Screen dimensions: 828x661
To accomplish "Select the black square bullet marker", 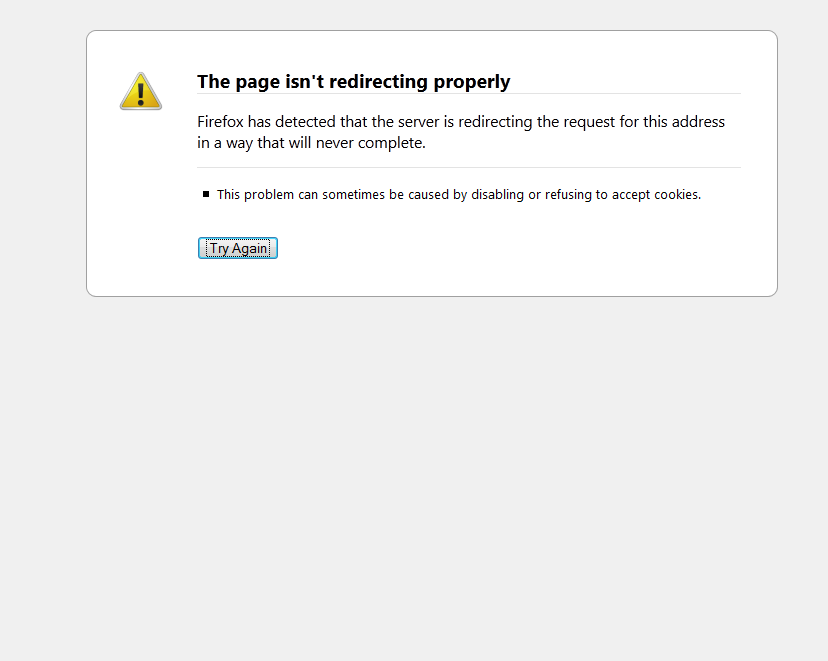I will coord(206,194).
